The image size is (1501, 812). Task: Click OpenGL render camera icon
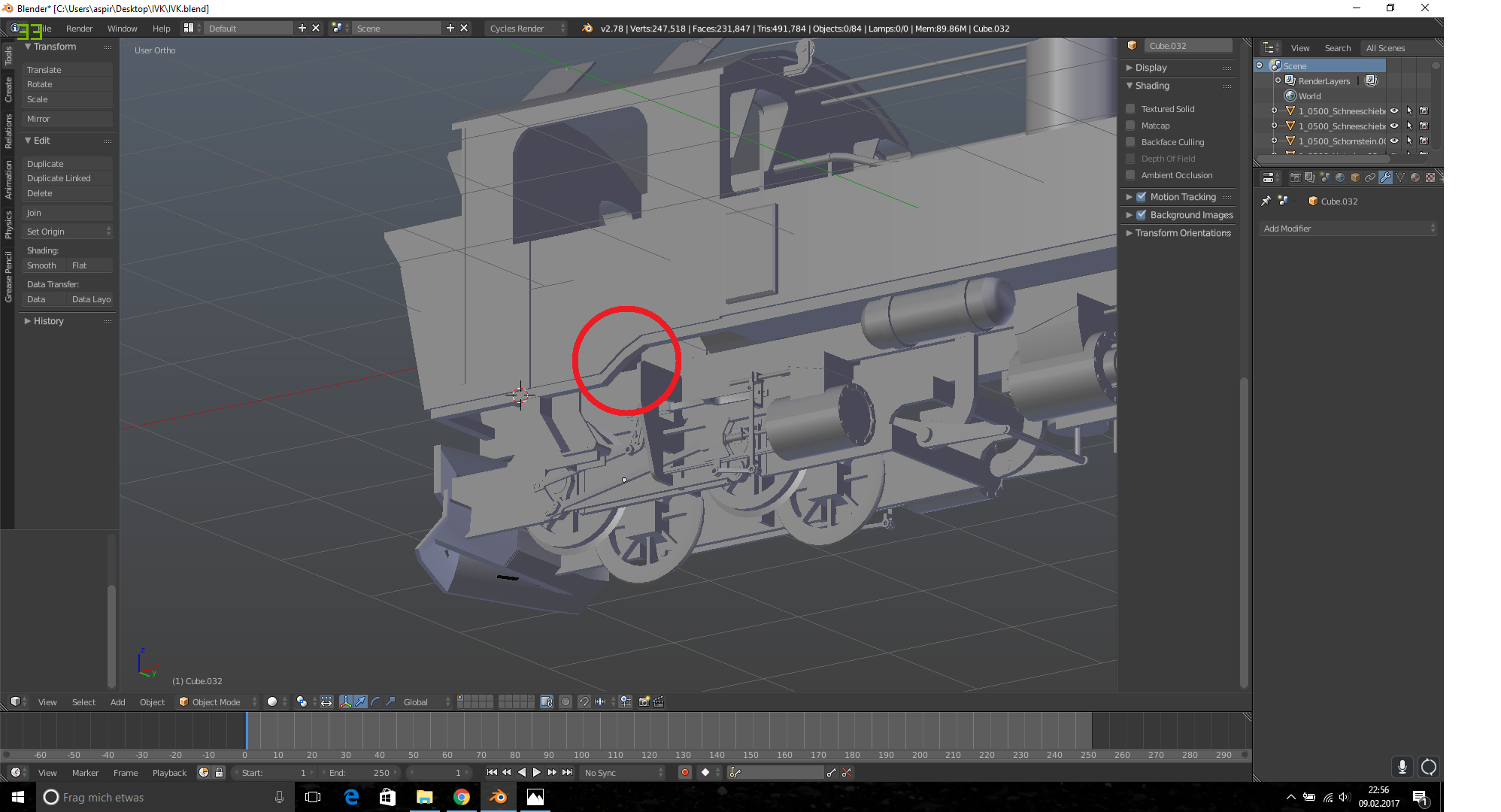pyautogui.click(x=644, y=701)
